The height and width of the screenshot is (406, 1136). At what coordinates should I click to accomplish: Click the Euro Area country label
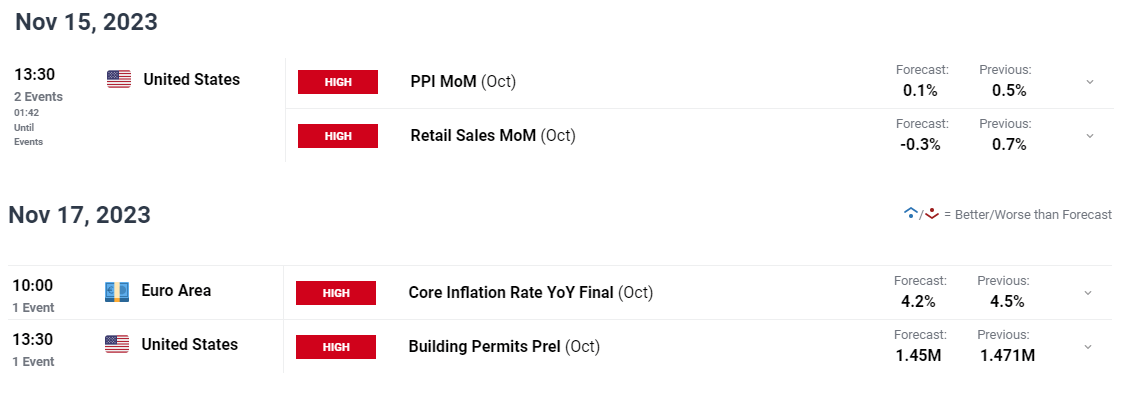click(176, 291)
